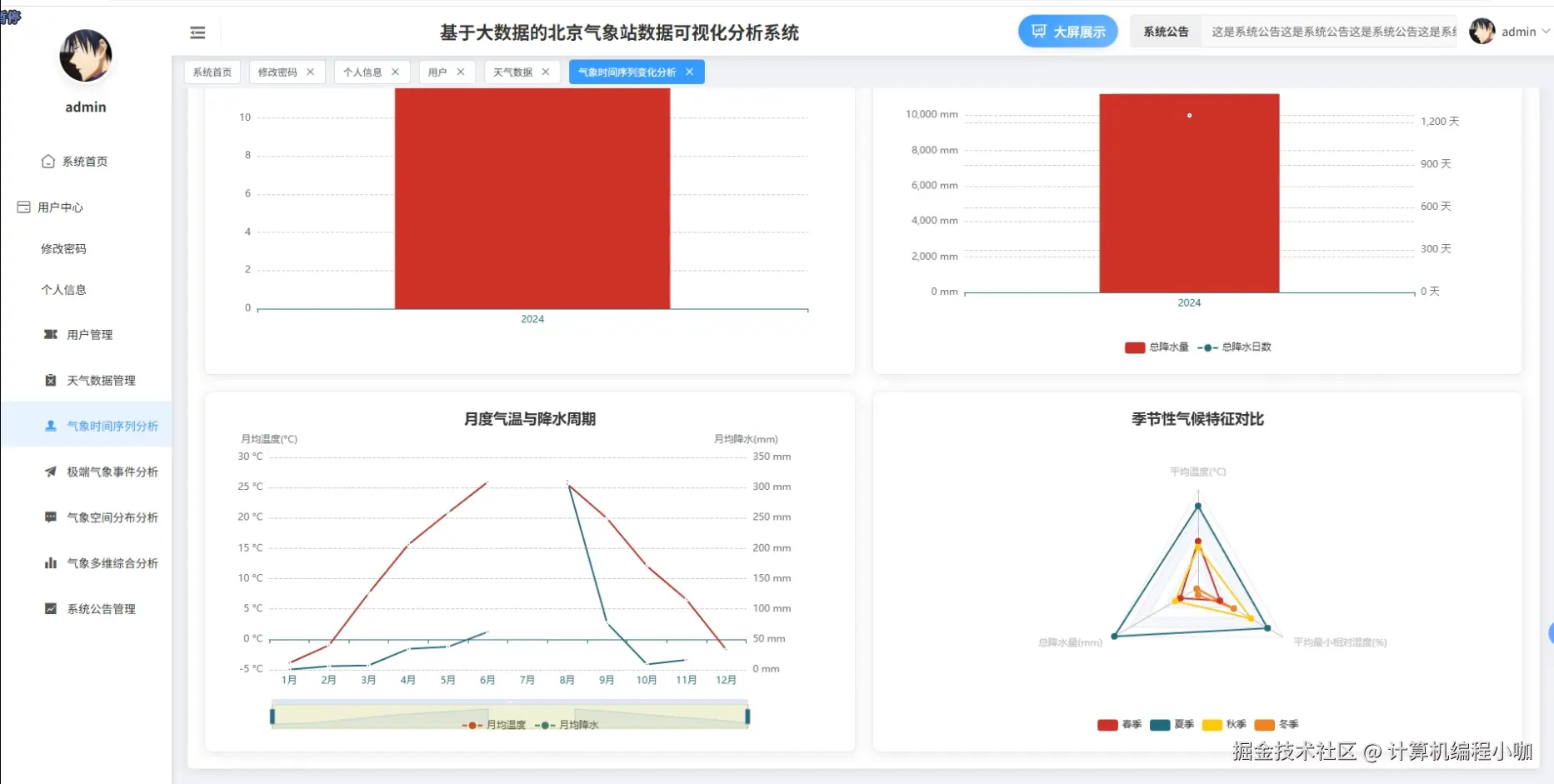
Task: Toggle the 秋季 radar legend item
Action: (x=1224, y=725)
